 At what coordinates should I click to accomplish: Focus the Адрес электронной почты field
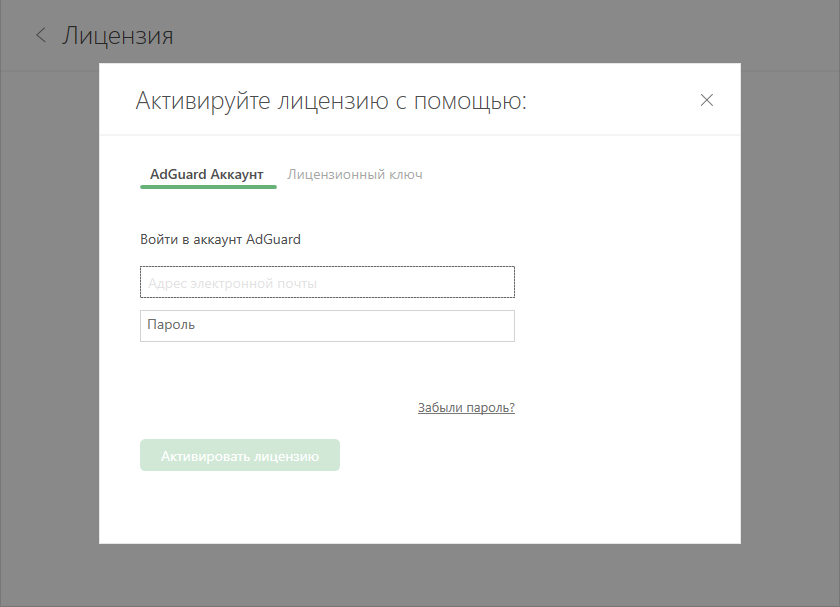click(x=327, y=282)
